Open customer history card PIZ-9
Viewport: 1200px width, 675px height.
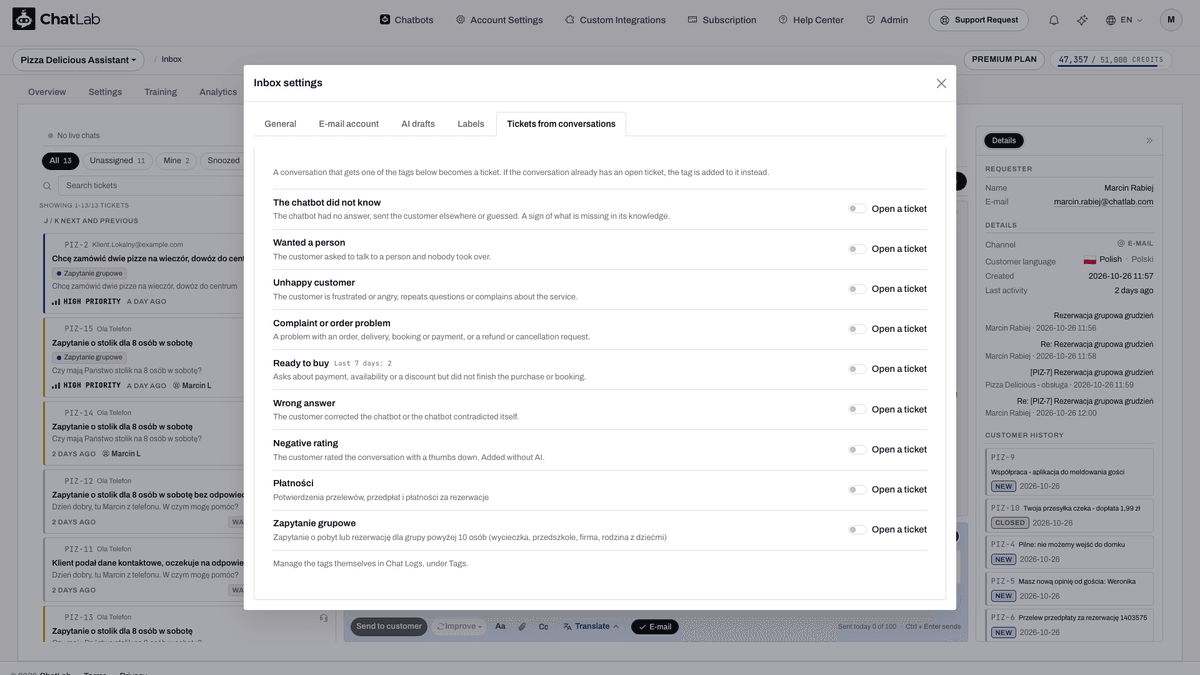pos(1069,471)
